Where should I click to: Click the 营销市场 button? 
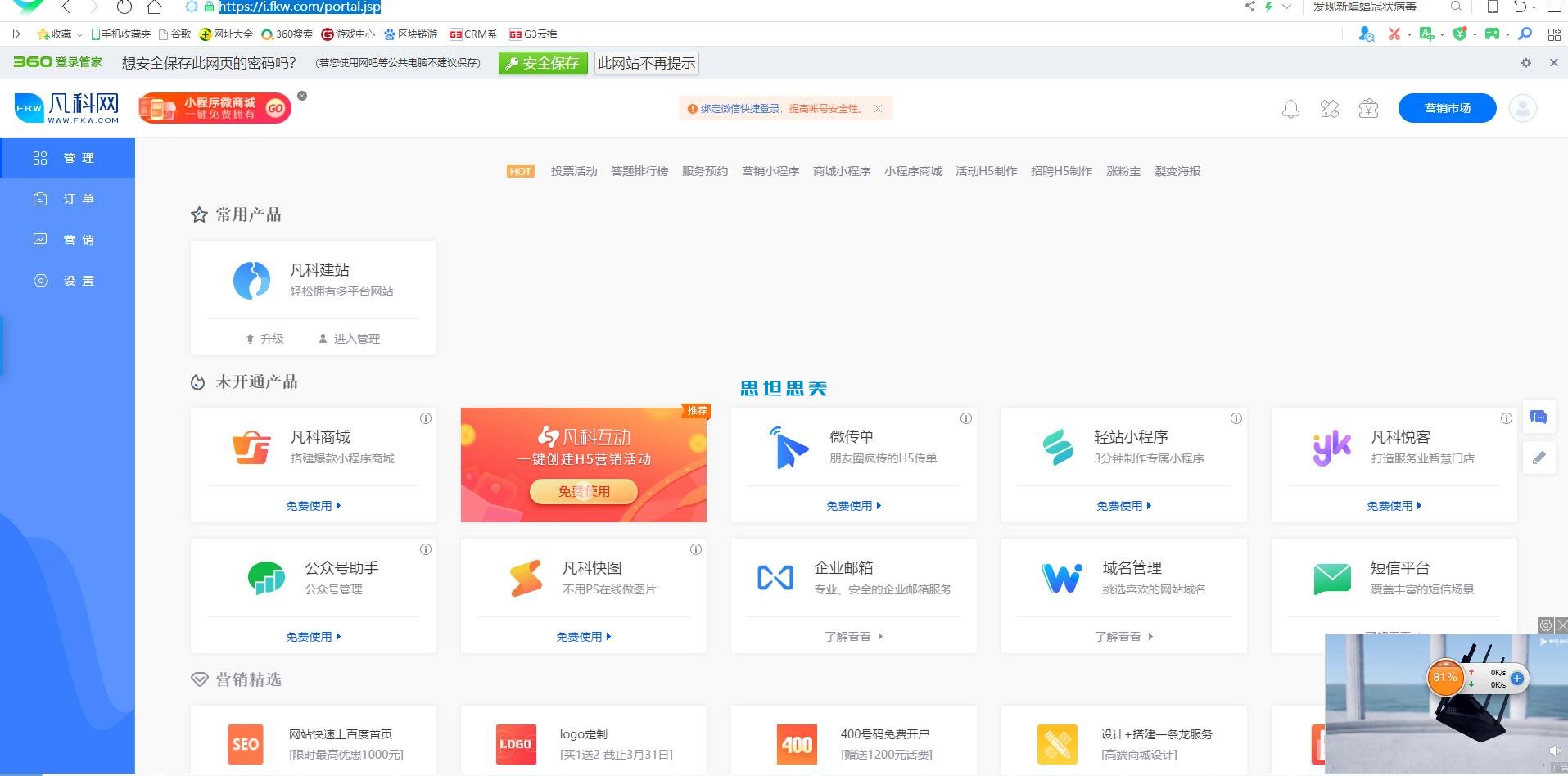(1447, 108)
